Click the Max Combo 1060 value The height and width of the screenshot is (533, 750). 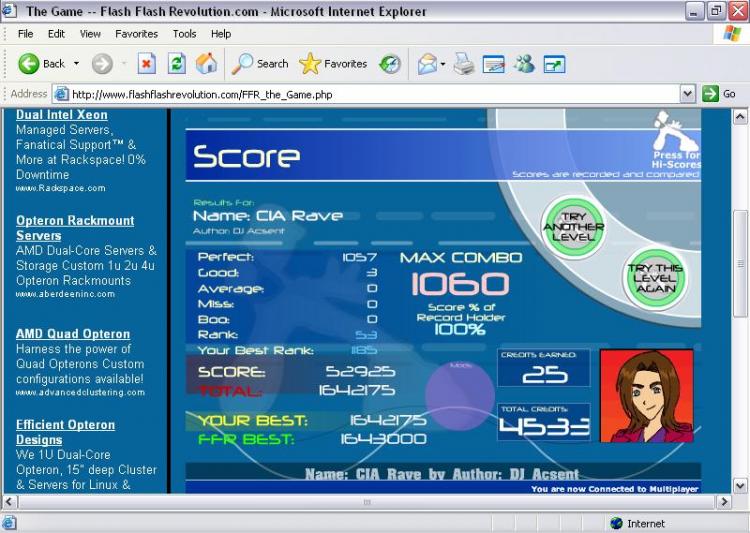460,284
